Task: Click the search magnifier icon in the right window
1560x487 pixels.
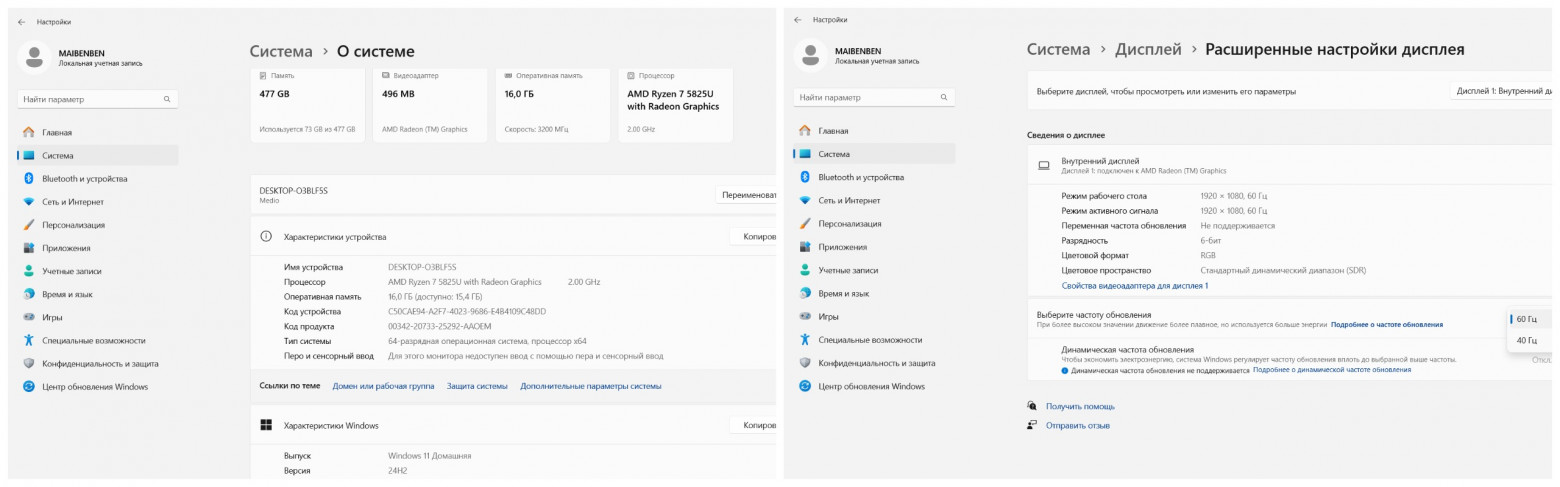Action: (943, 97)
